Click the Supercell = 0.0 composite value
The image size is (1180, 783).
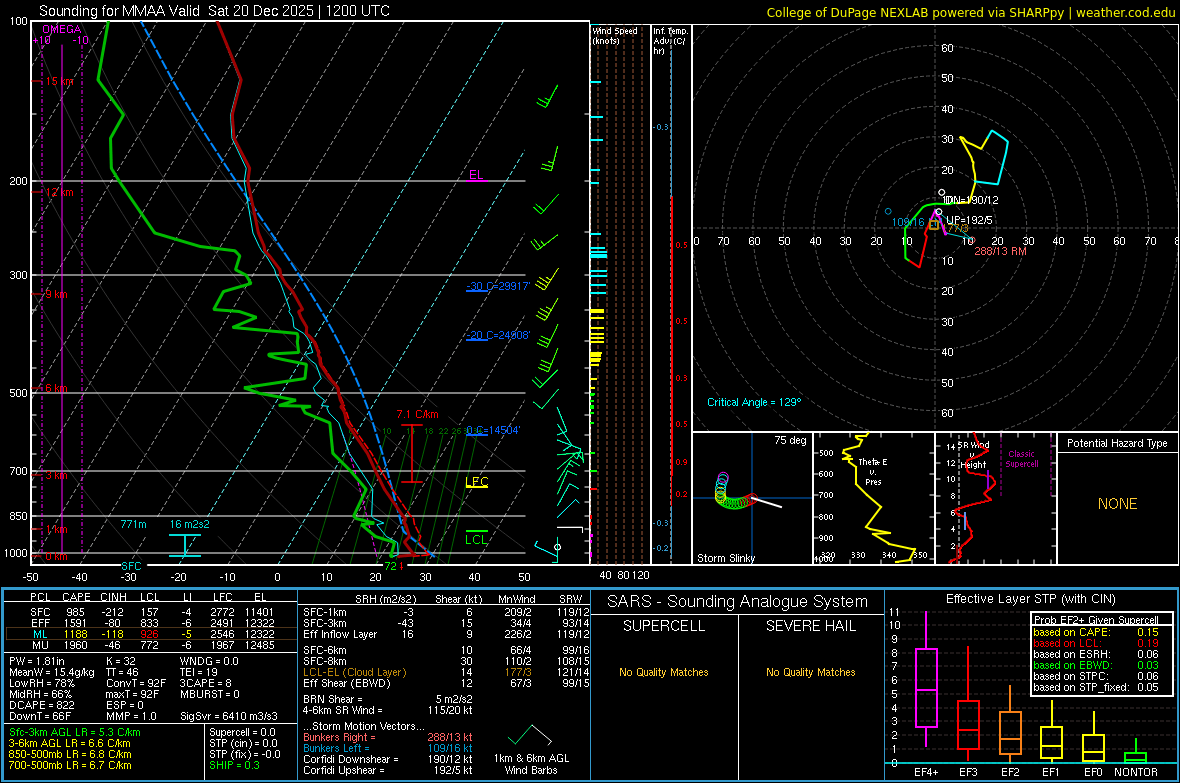click(242, 732)
